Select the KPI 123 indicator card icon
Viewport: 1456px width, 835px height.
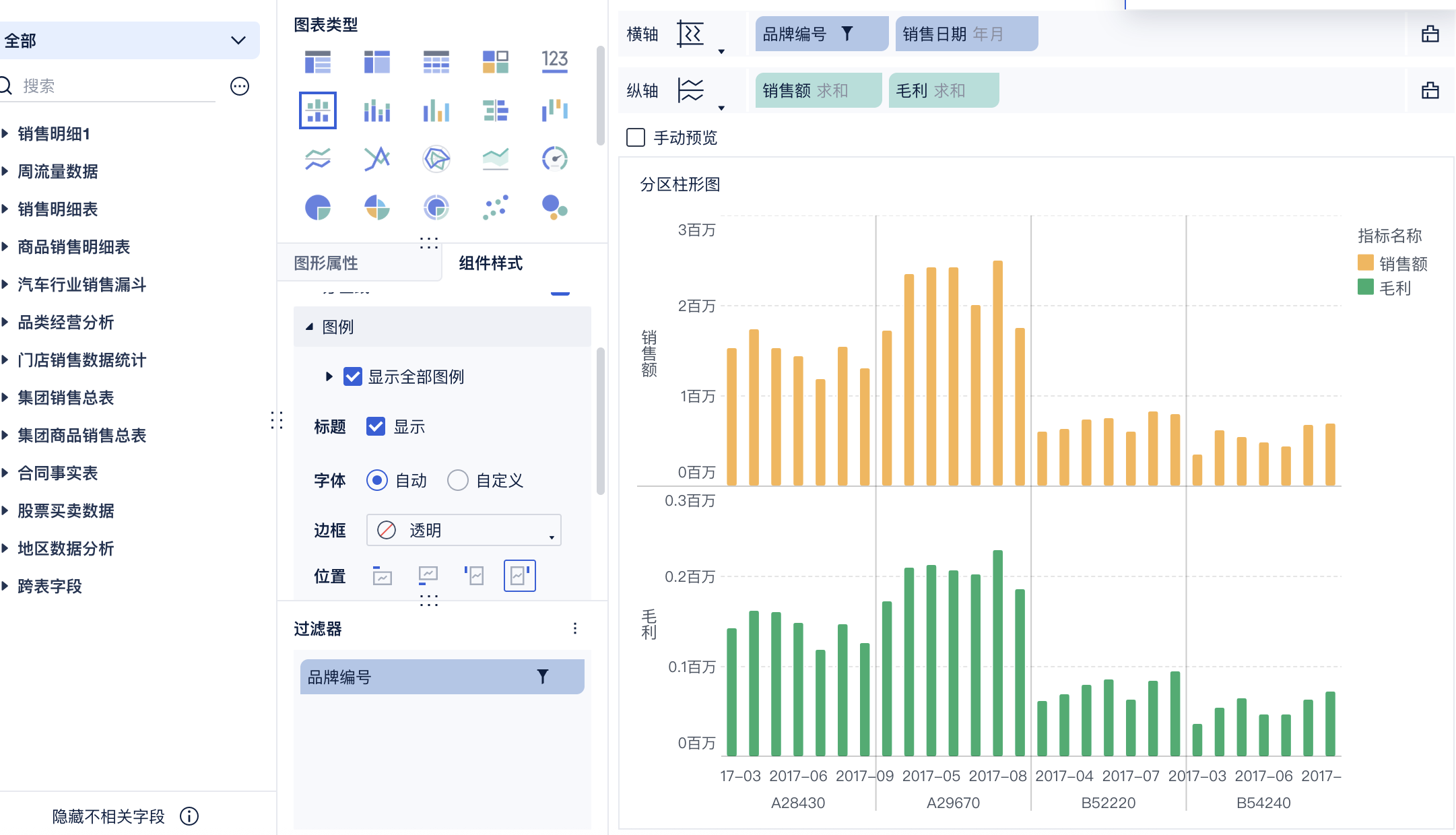(554, 61)
